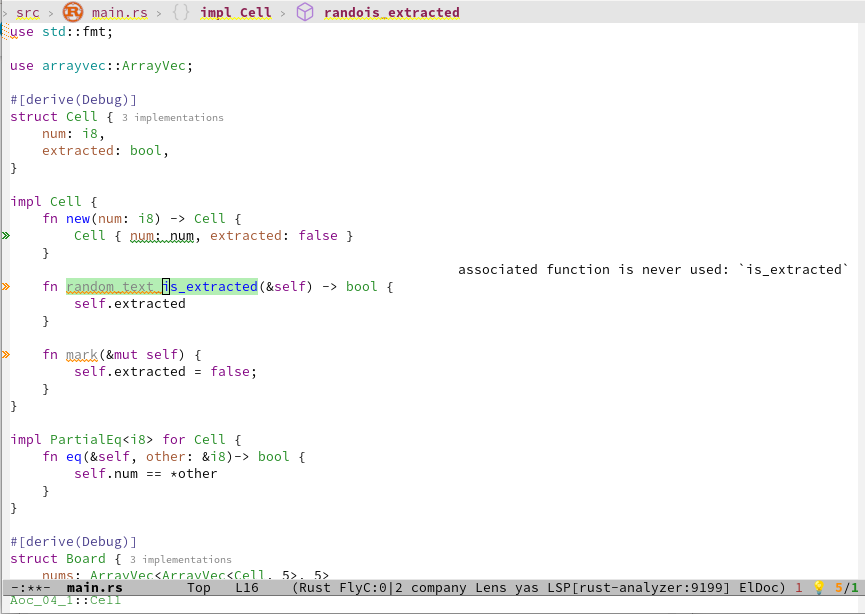
Task: Click the '-> bool' return type of is_extracted
Action: click(x=350, y=286)
